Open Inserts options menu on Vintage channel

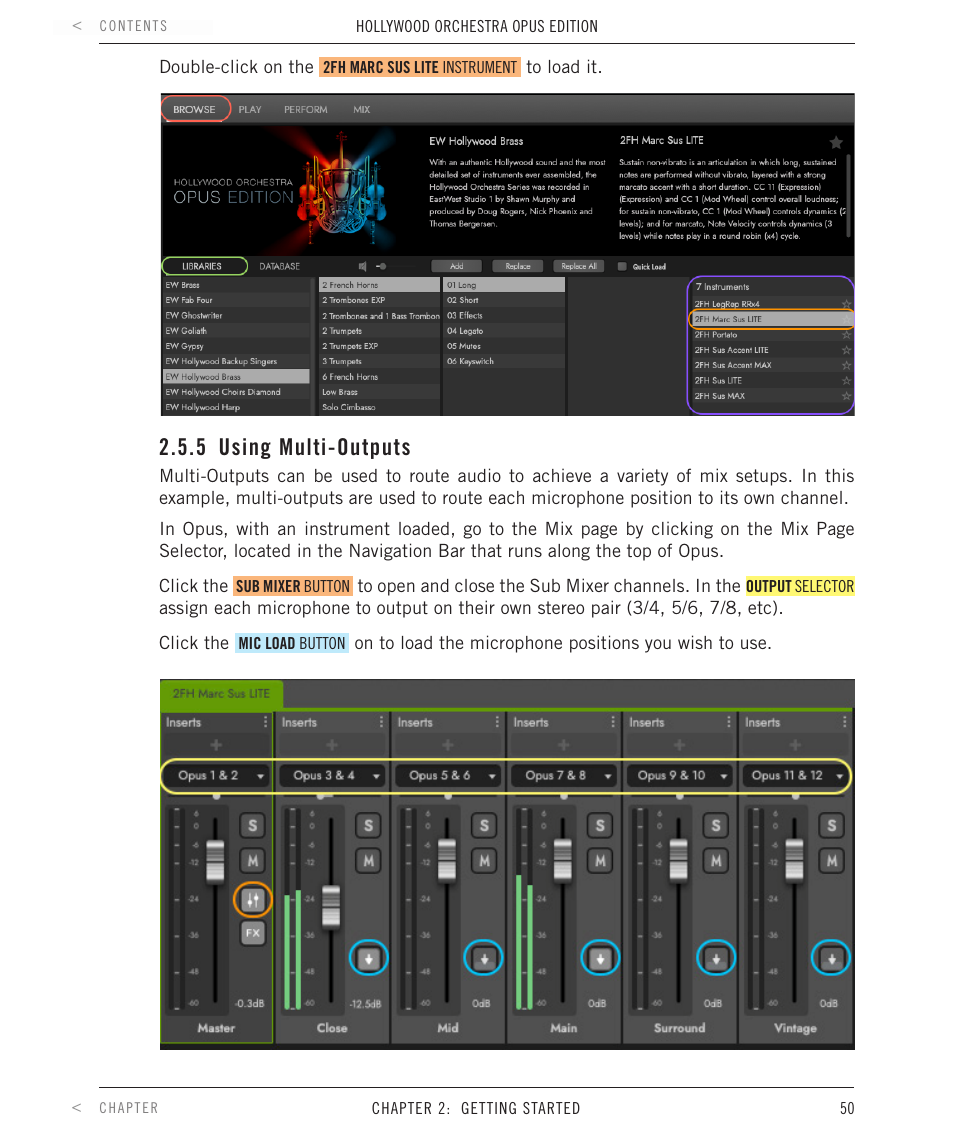[844, 722]
